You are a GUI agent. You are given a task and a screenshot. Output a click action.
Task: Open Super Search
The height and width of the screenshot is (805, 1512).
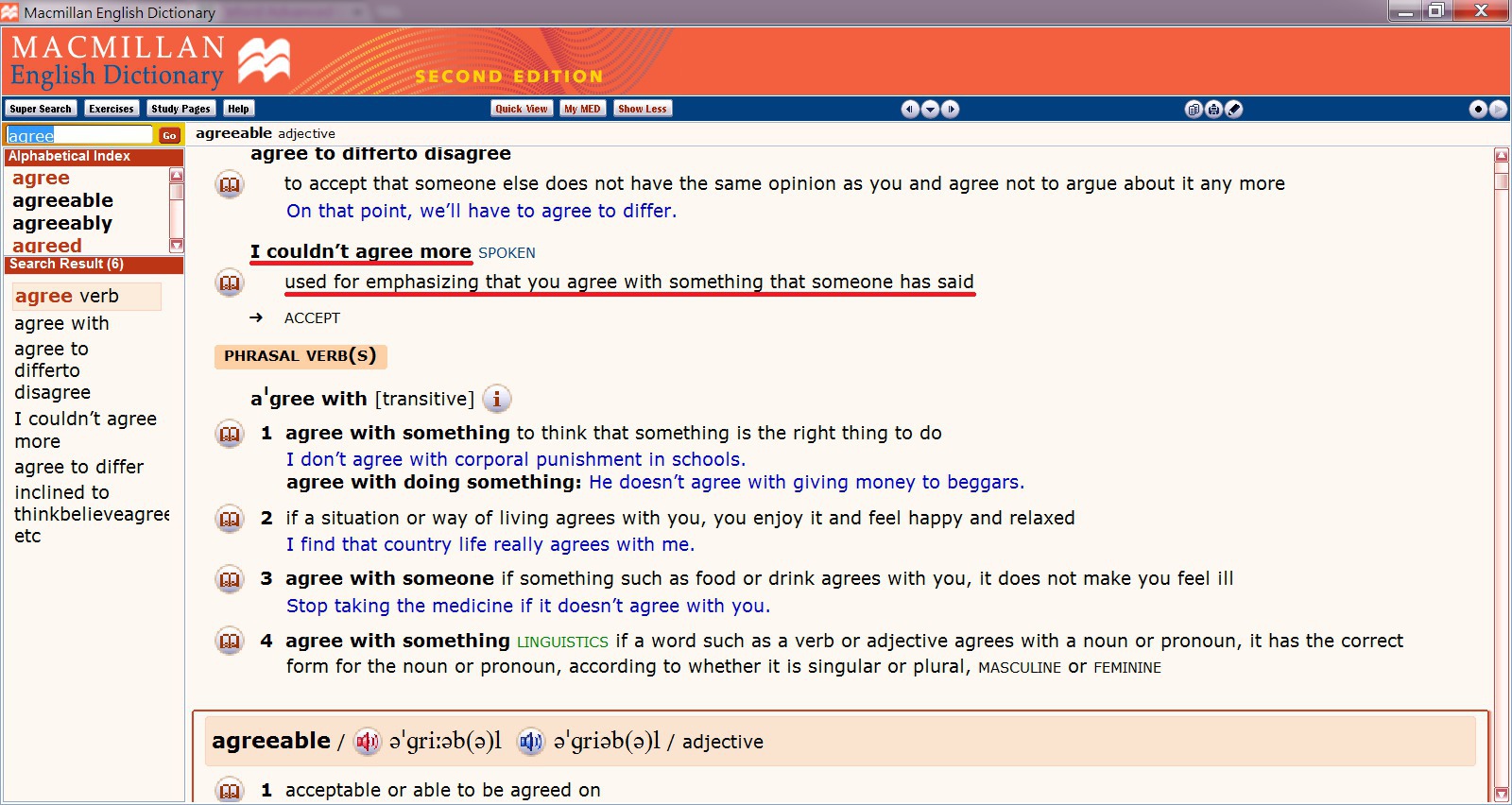[x=41, y=109]
